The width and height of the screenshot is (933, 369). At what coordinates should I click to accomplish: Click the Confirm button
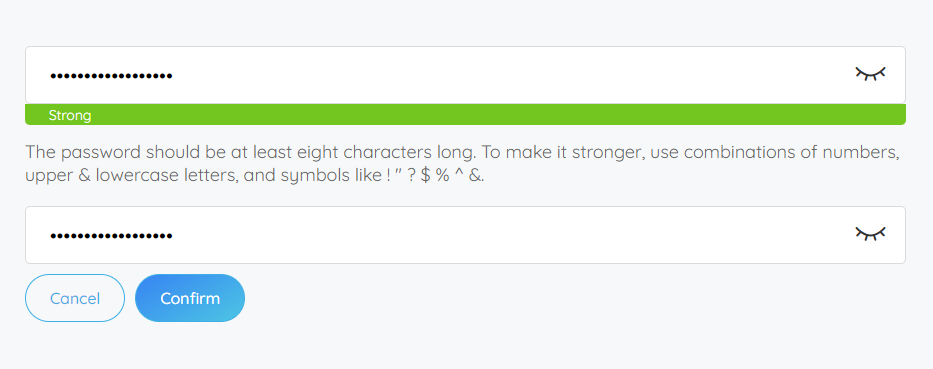point(190,298)
